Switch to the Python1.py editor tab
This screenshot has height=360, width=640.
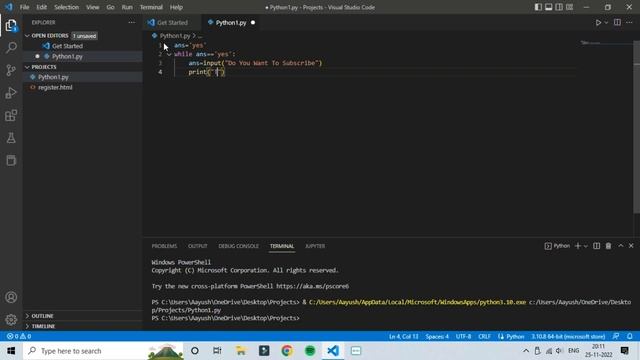point(231,23)
